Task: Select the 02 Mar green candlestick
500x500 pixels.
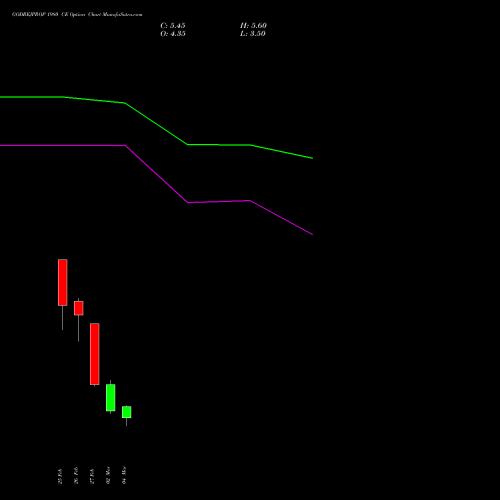Action: [x=111, y=398]
